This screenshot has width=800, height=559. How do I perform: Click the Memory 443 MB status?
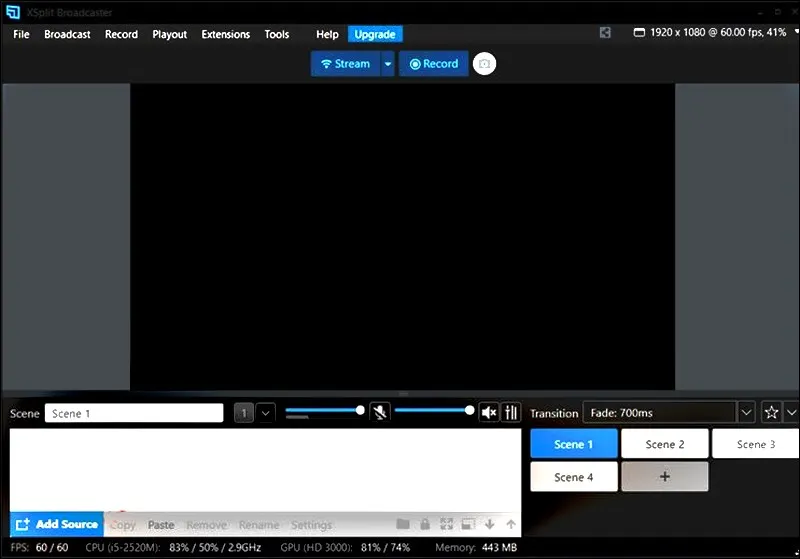(x=476, y=547)
